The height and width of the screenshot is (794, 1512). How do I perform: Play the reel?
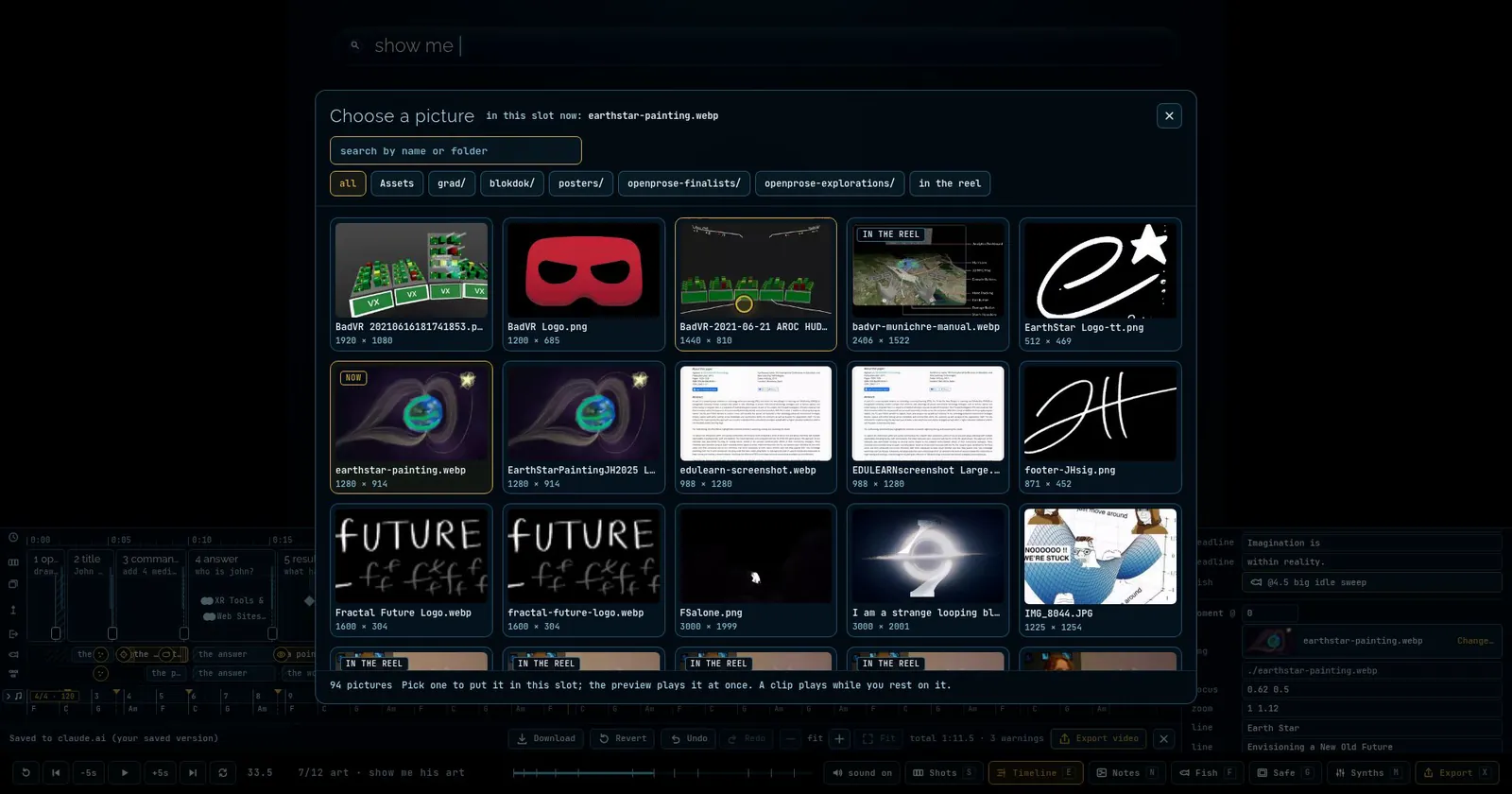click(125, 772)
